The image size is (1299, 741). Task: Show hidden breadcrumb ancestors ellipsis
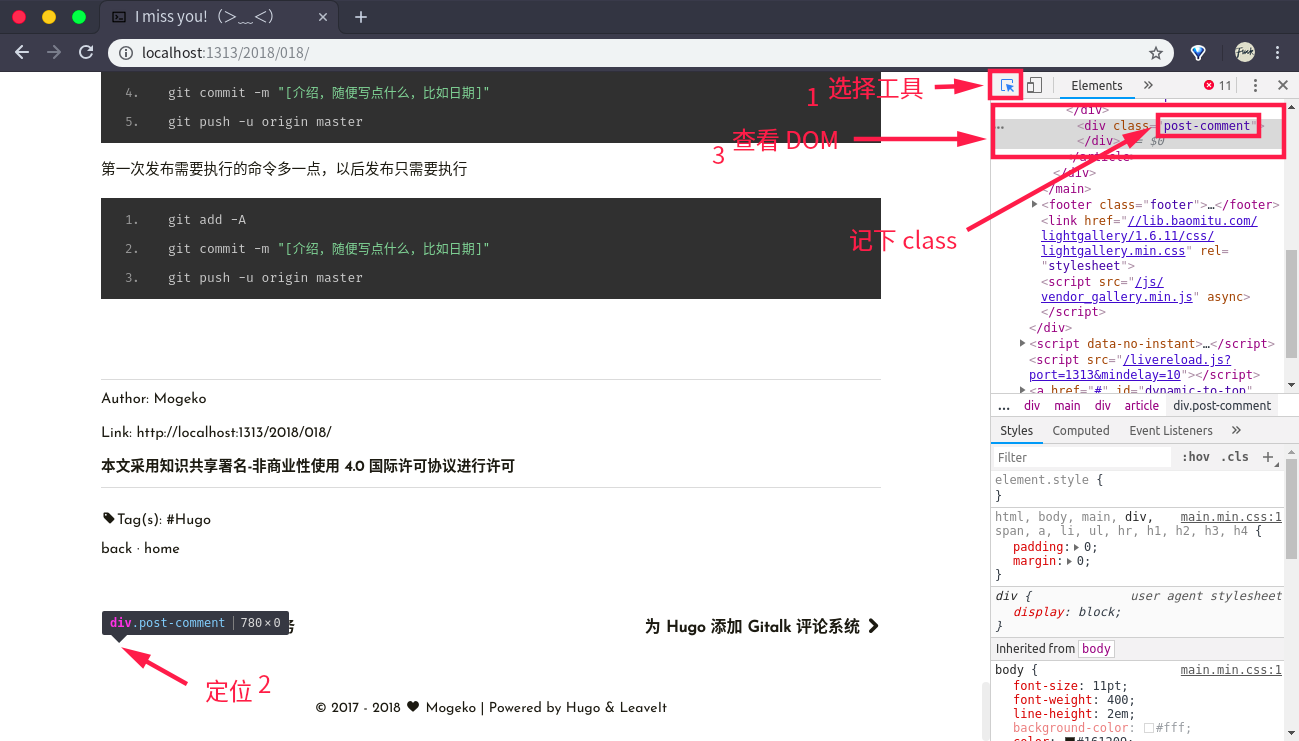pos(1004,406)
